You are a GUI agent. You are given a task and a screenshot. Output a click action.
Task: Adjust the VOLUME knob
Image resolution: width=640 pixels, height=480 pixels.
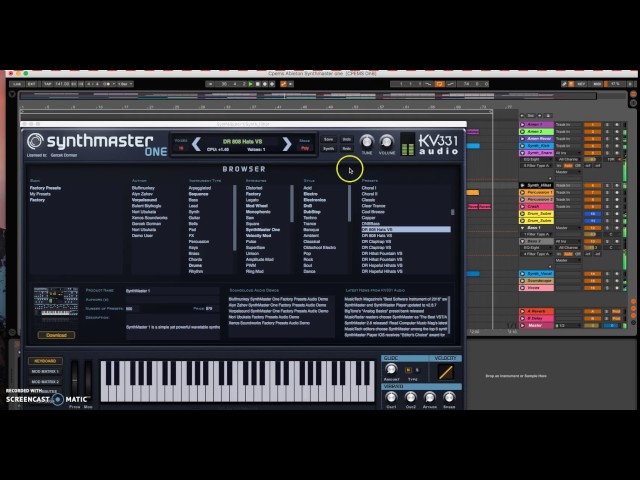[386, 142]
